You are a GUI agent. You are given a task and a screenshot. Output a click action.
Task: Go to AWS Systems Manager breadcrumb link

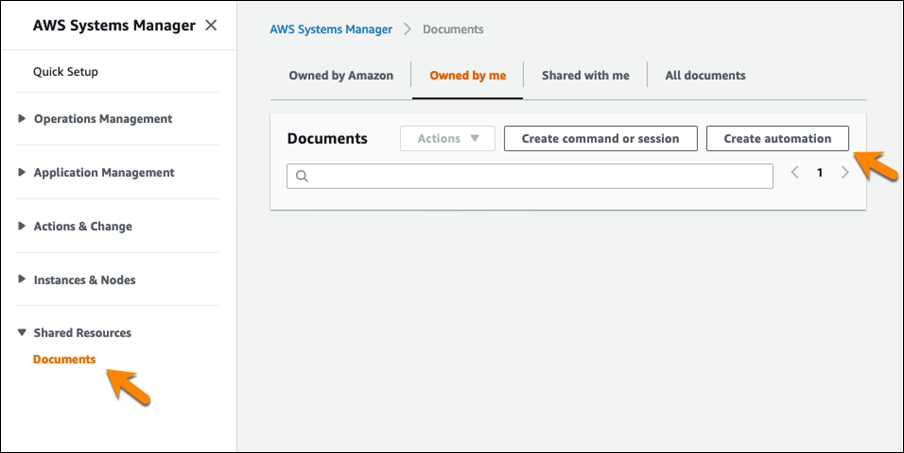coord(331,29)
